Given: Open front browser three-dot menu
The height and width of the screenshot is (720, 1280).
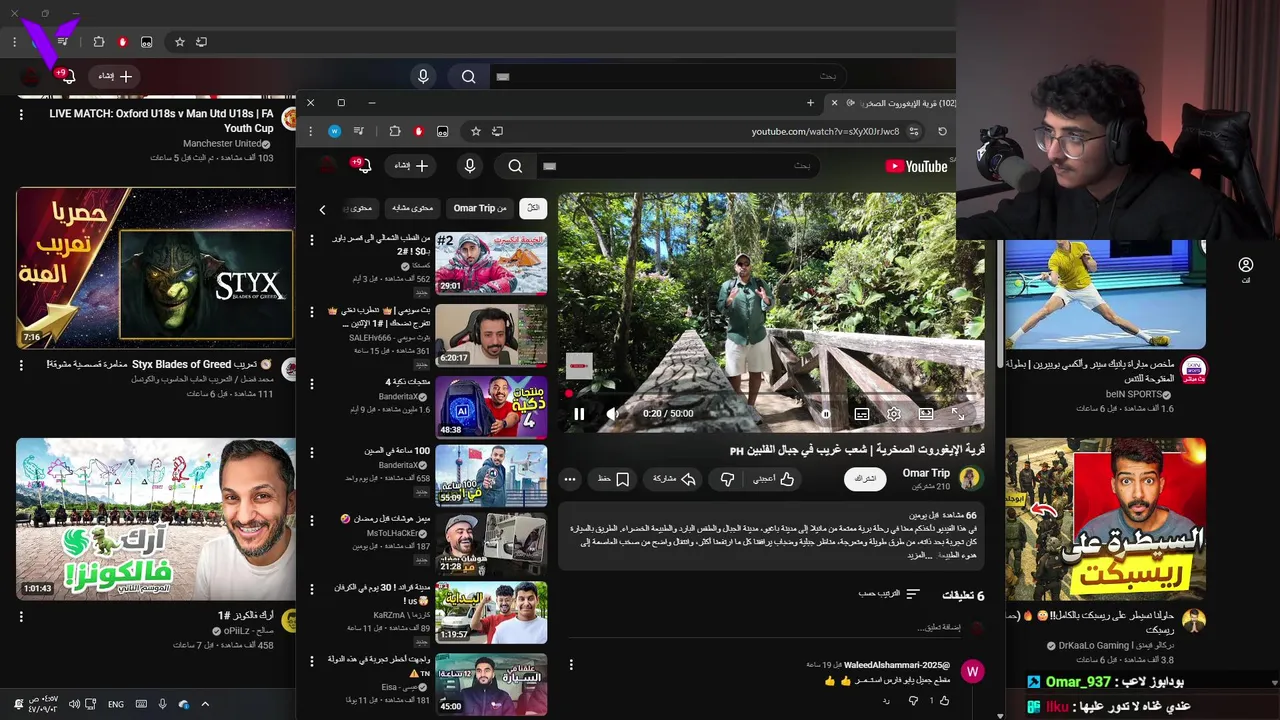Looking at the screenshot, I should (x=310, y=131).
